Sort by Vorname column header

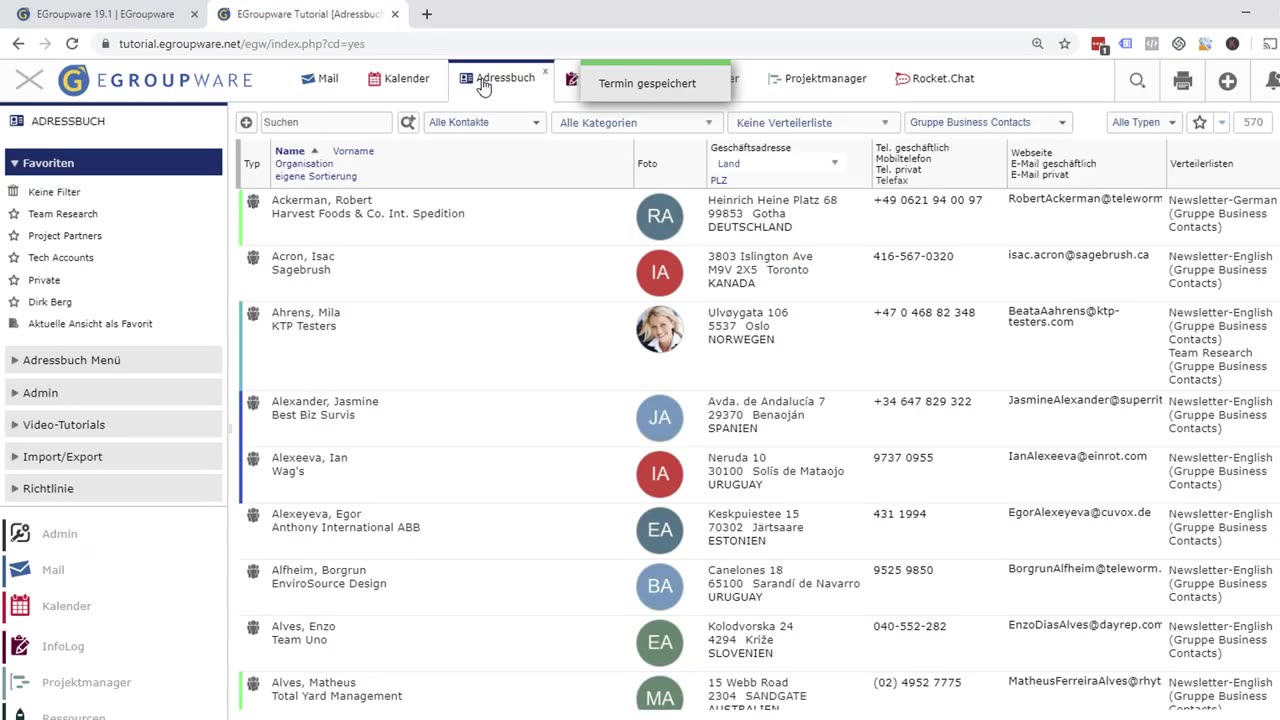(x=353, y=151)
